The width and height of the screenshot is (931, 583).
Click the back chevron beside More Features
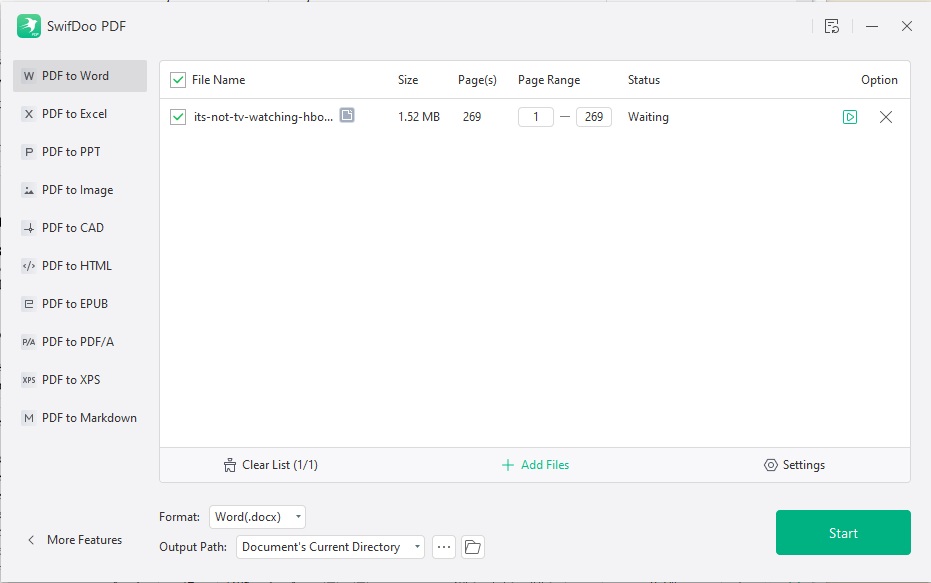point(31,540)
